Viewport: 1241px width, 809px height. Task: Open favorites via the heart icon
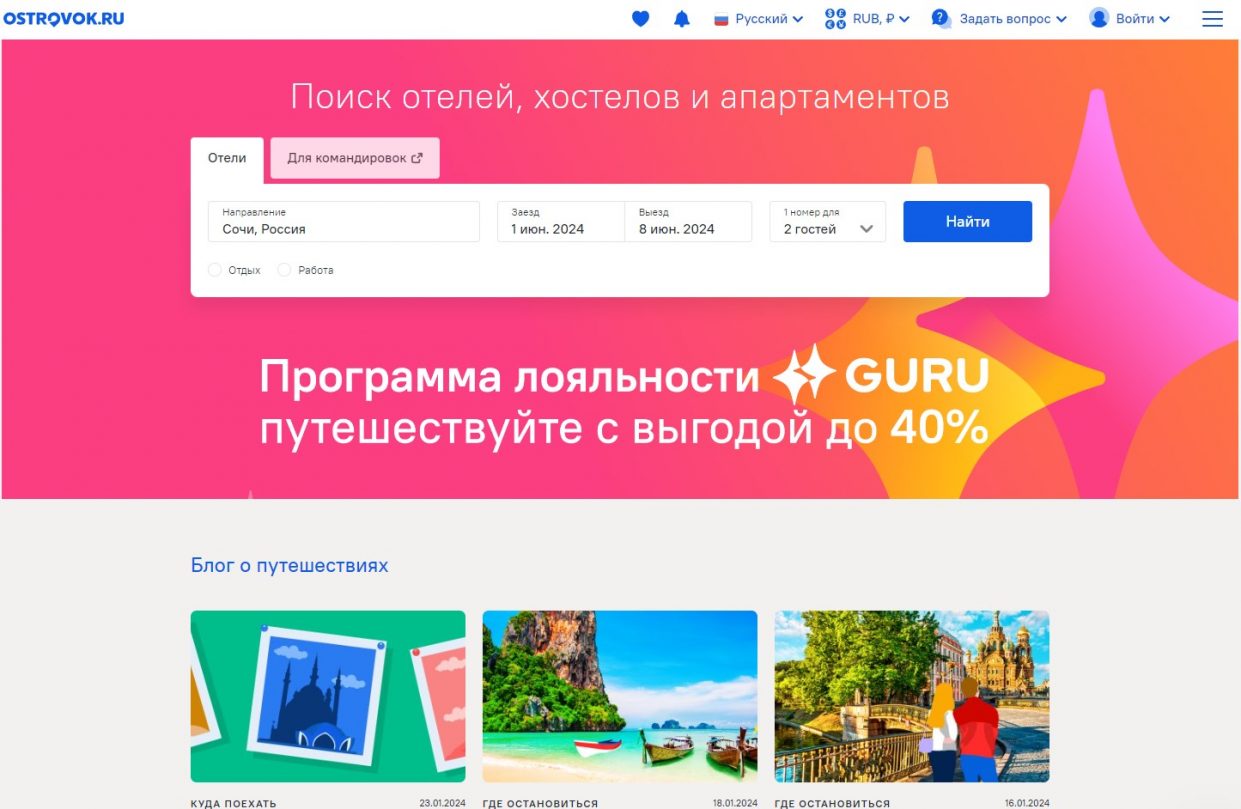(x=641, y=19)
